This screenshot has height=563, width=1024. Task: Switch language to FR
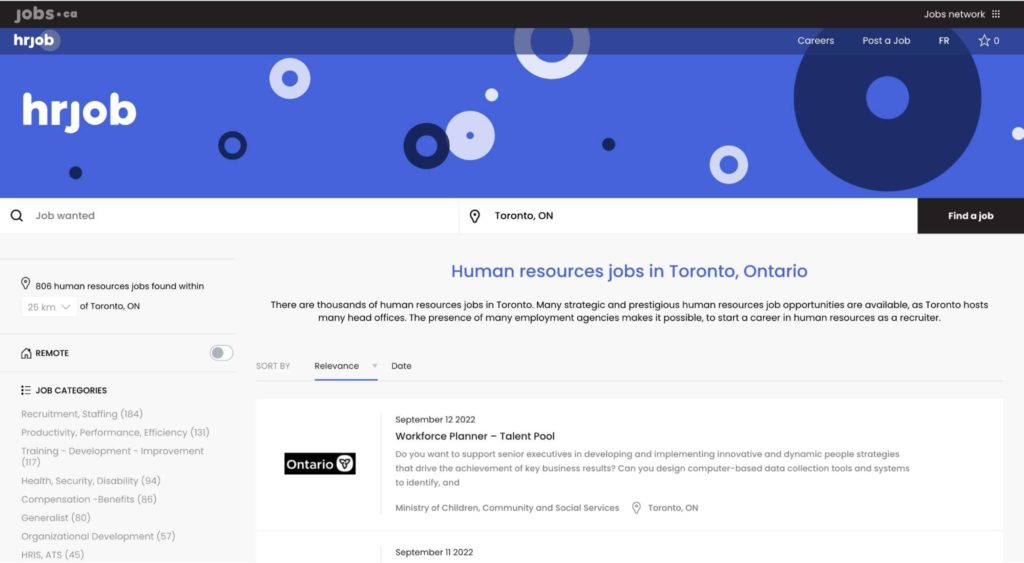coord(944,40)
